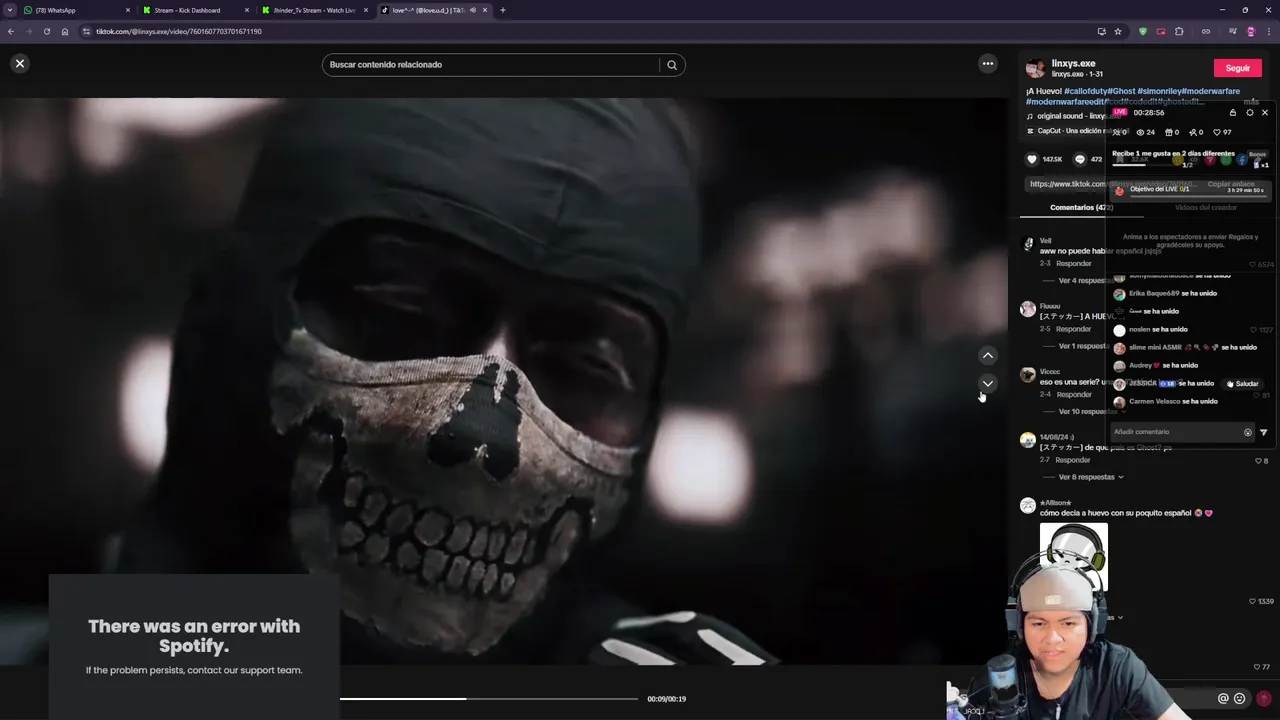Focus 'Buscar contenido relacionado' search field
Viewport: 1280px width, 720px height.
coord(493,65)
